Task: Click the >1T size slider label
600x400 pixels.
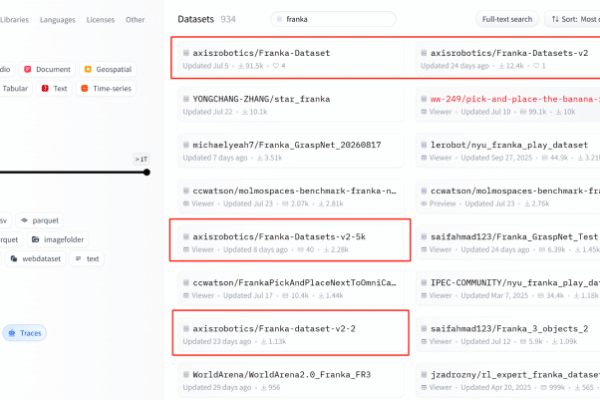Action: coord(141,159)
